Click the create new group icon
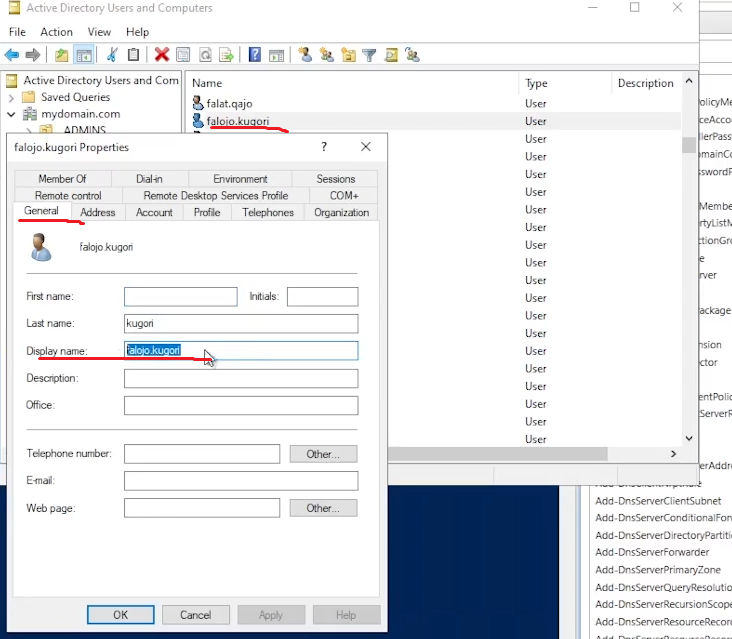The width and height of the screenshot is (732, 639). click(327, 55)
